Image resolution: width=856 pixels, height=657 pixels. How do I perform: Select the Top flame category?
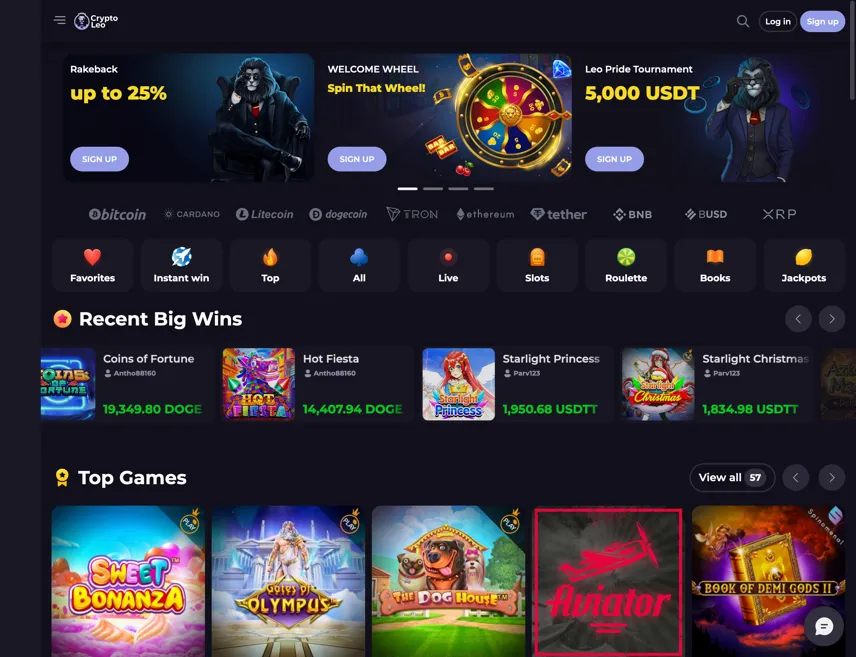coord(270,265)
